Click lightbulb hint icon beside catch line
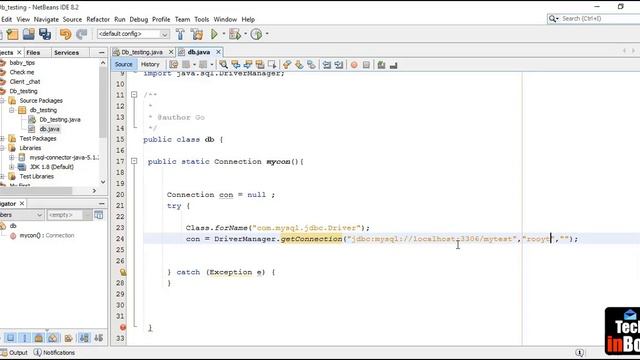Viewport: 640px width, 360px height. [122, 272]
